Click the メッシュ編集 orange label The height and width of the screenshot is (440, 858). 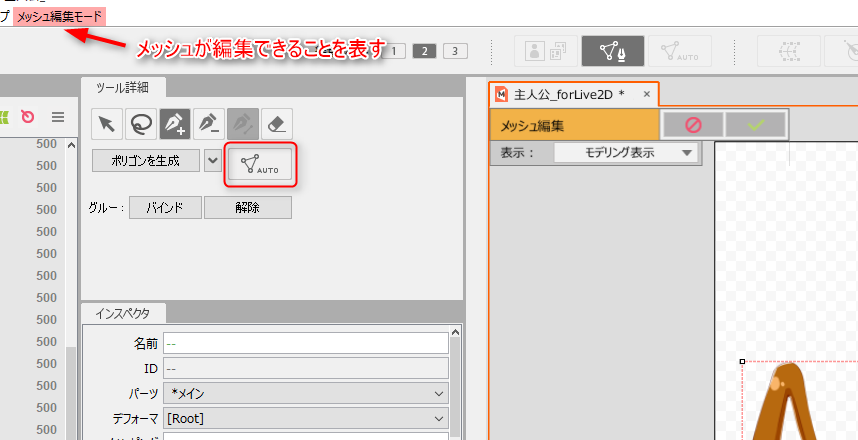point(574,125)
